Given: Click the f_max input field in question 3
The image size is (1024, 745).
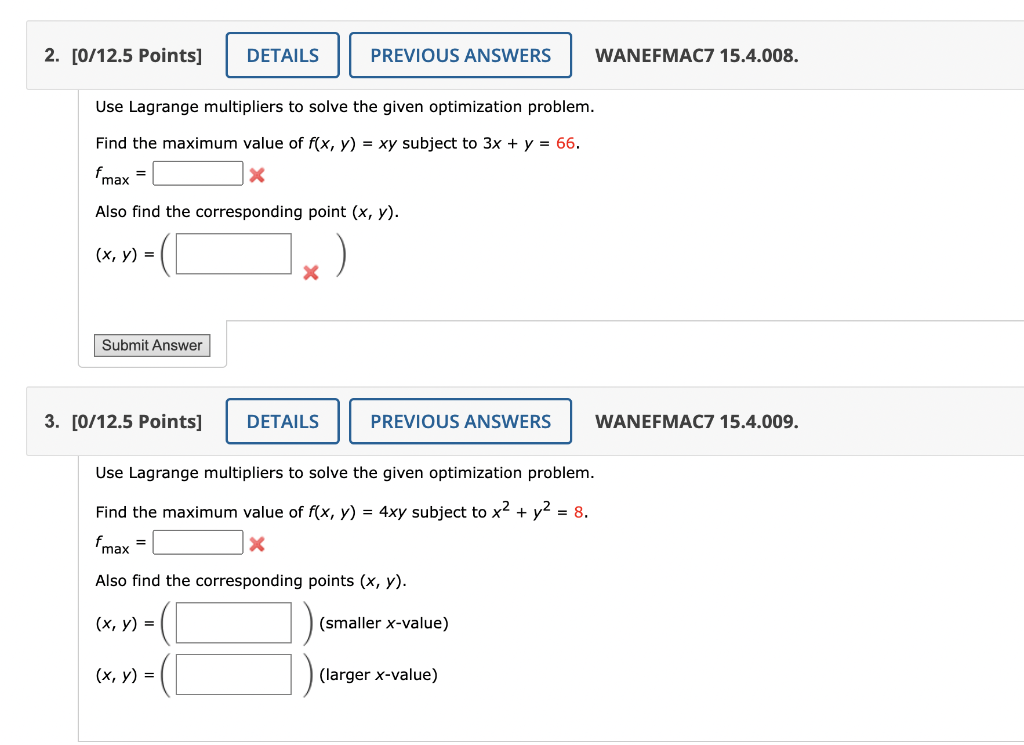Looking at the screenshot, I should coord(197,542).
